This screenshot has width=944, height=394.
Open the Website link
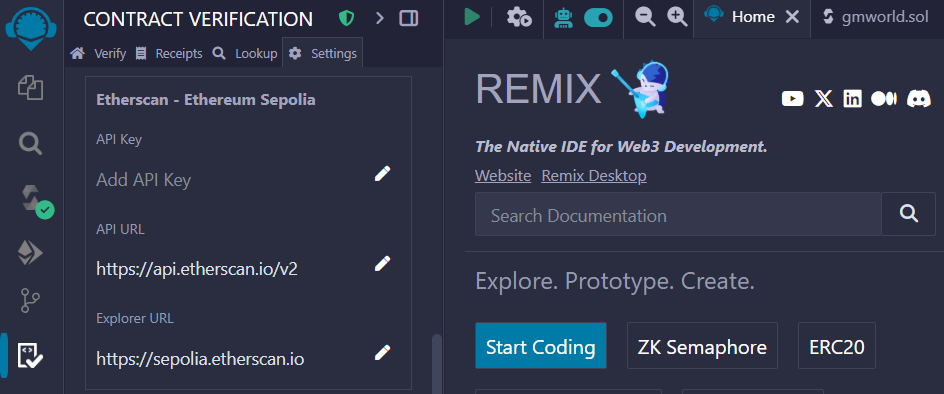click(503, 176)
